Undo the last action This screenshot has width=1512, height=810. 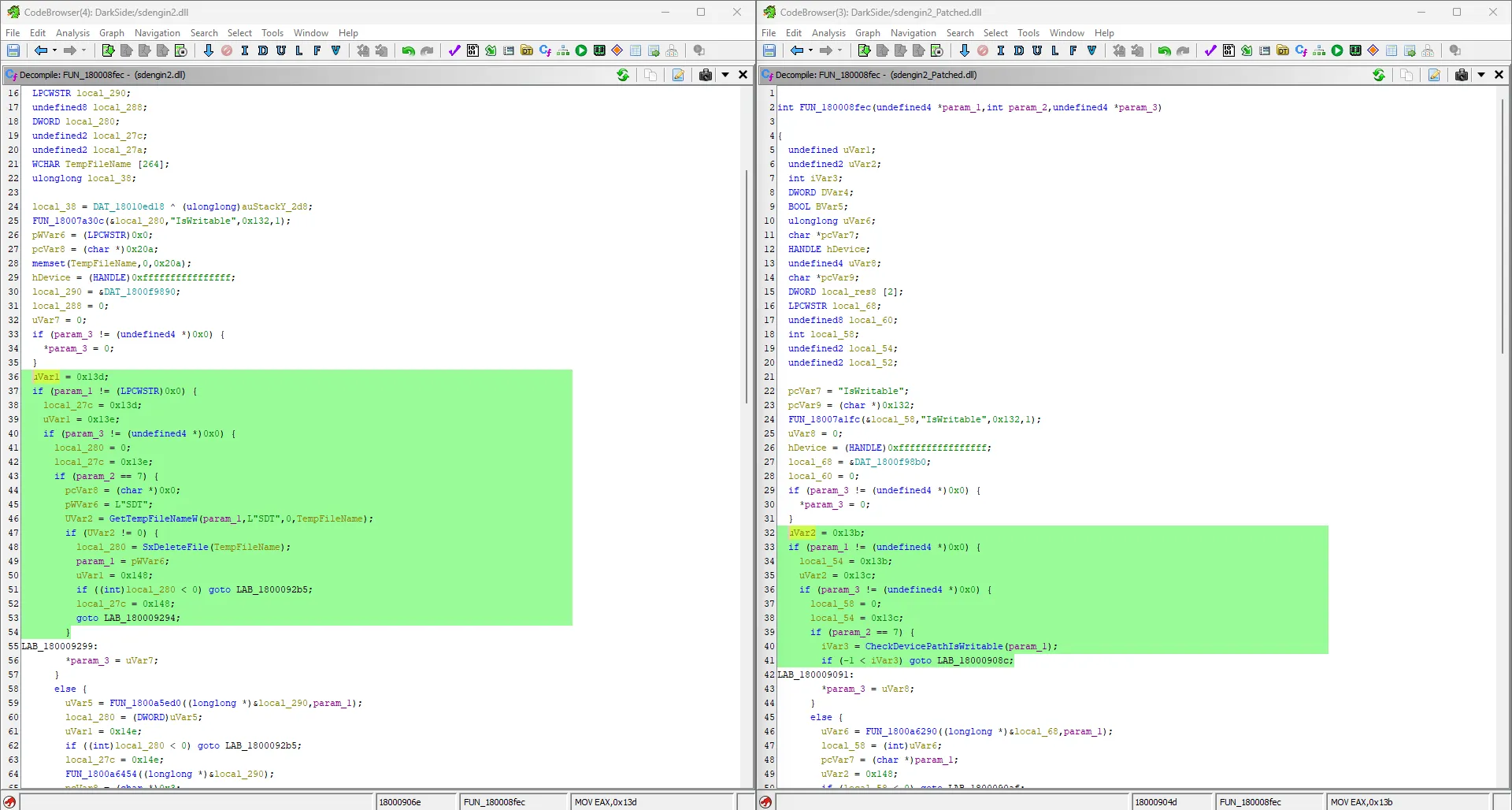click(x=409, y=50)
